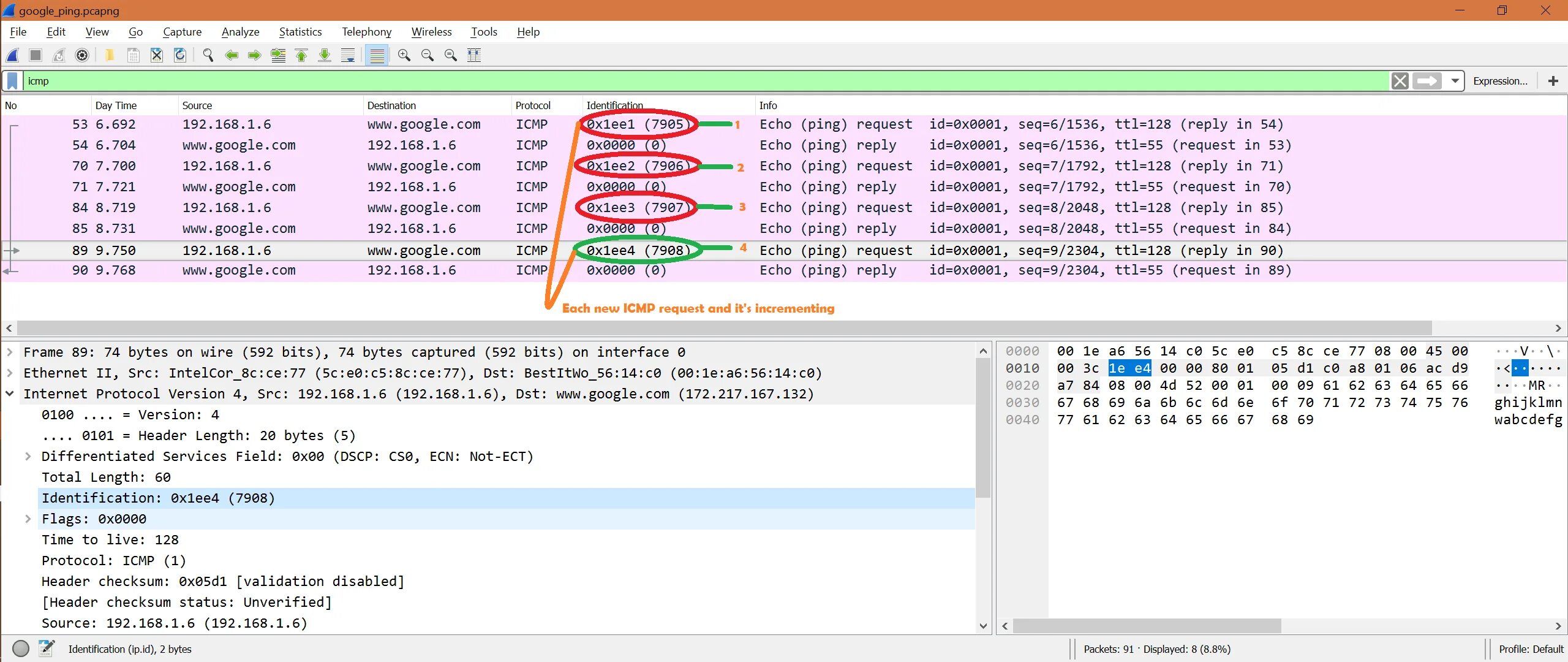Click the filter bookmark icon
1568x662 pixels.
pos(12,81)
